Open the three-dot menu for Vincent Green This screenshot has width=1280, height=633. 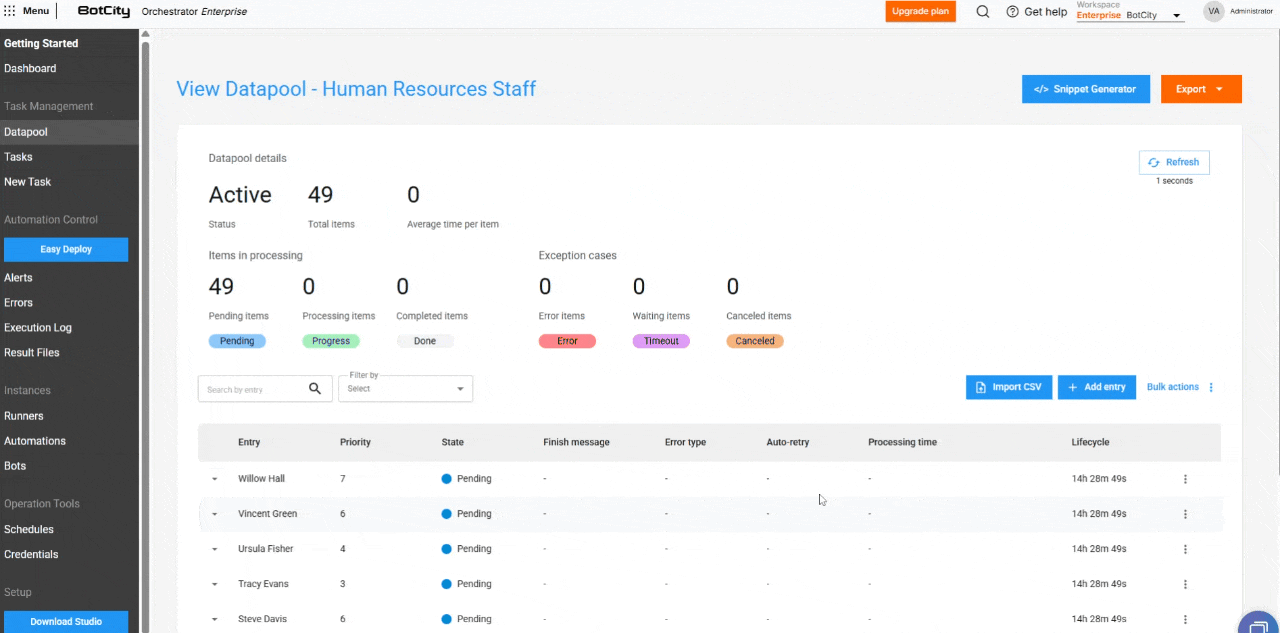[x=1185, y=514]
